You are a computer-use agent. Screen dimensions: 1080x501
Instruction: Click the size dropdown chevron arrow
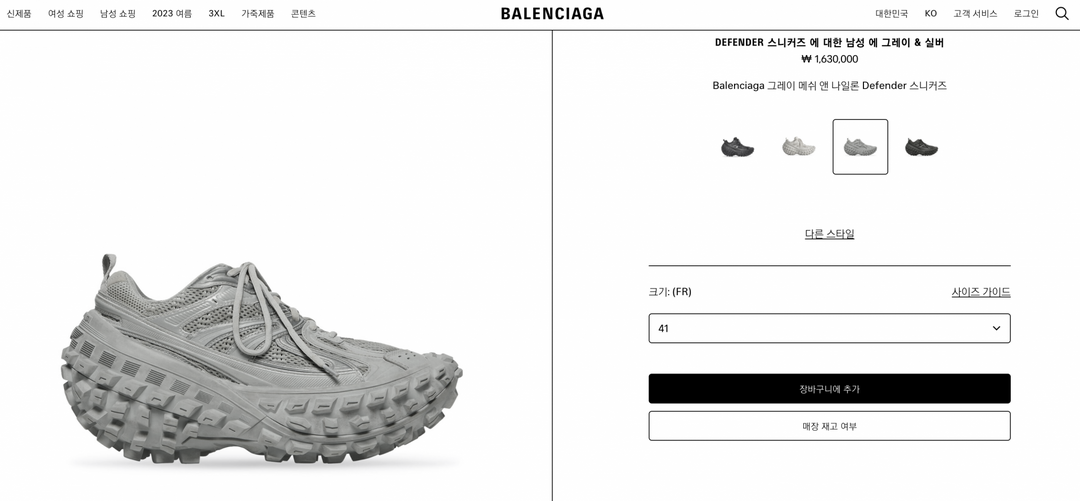coord(996,328)
